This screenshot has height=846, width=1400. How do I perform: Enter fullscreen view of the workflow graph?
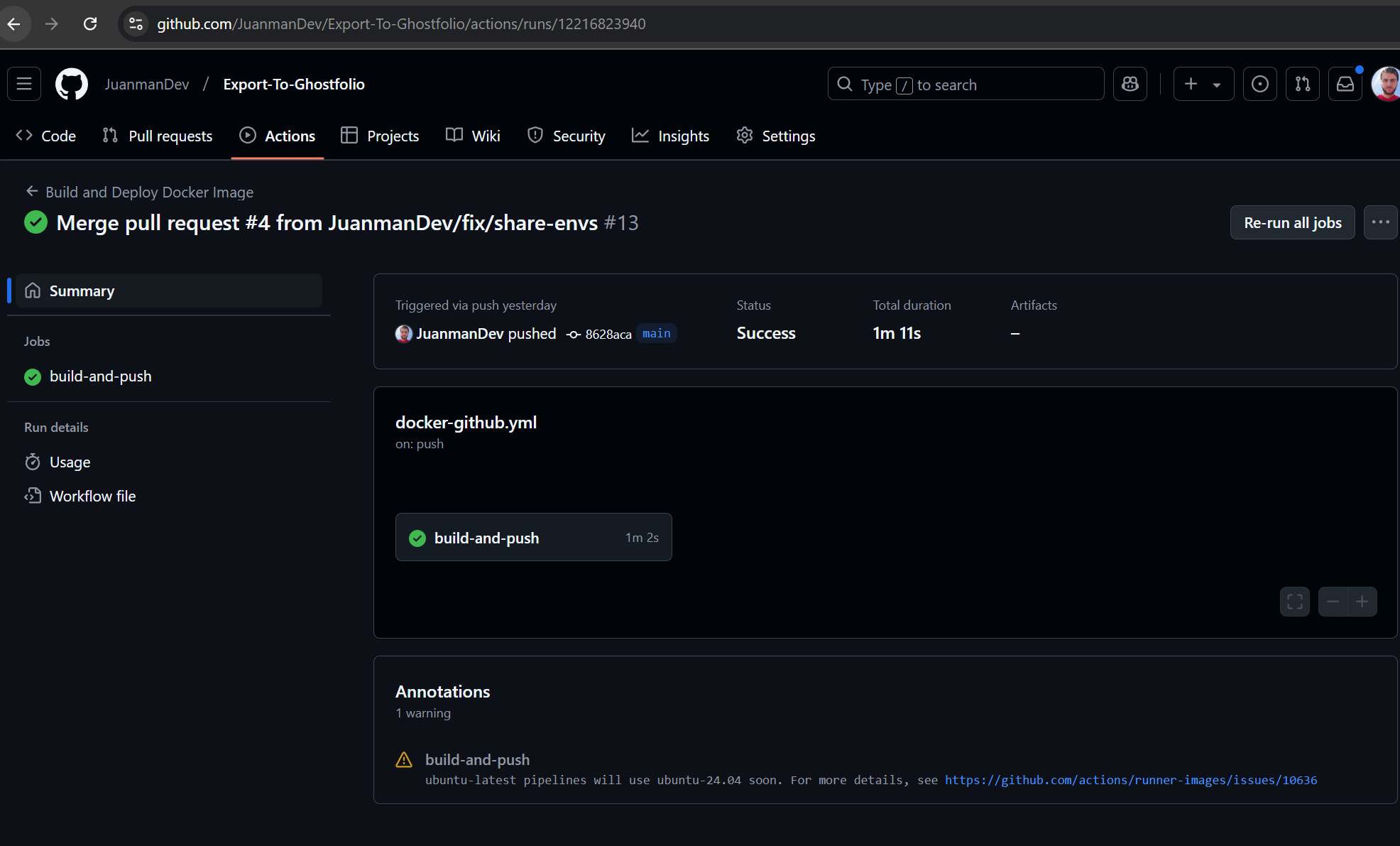pos(1294,601)
